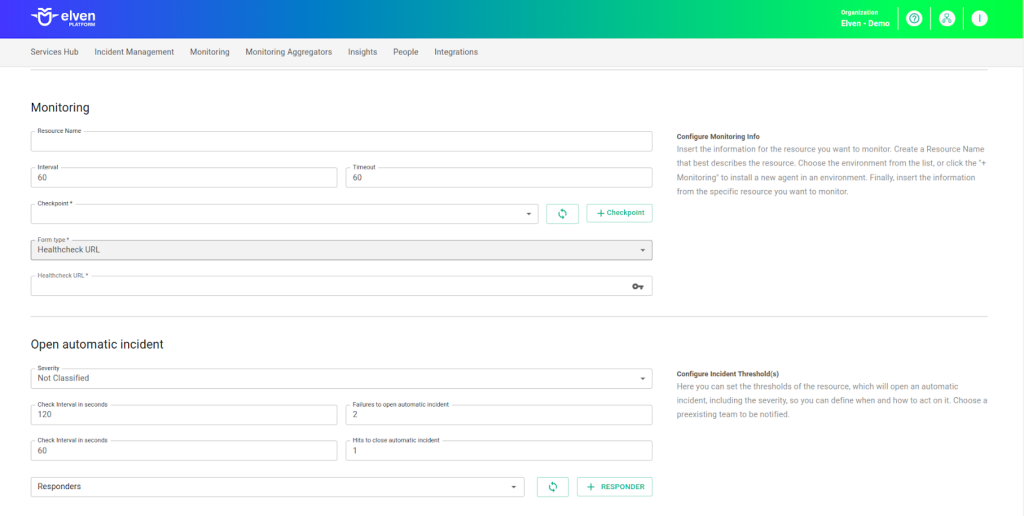1024x516 pixels.
Task: Click the organization hierarchy icon in header
Action: [x=947, y=18]
